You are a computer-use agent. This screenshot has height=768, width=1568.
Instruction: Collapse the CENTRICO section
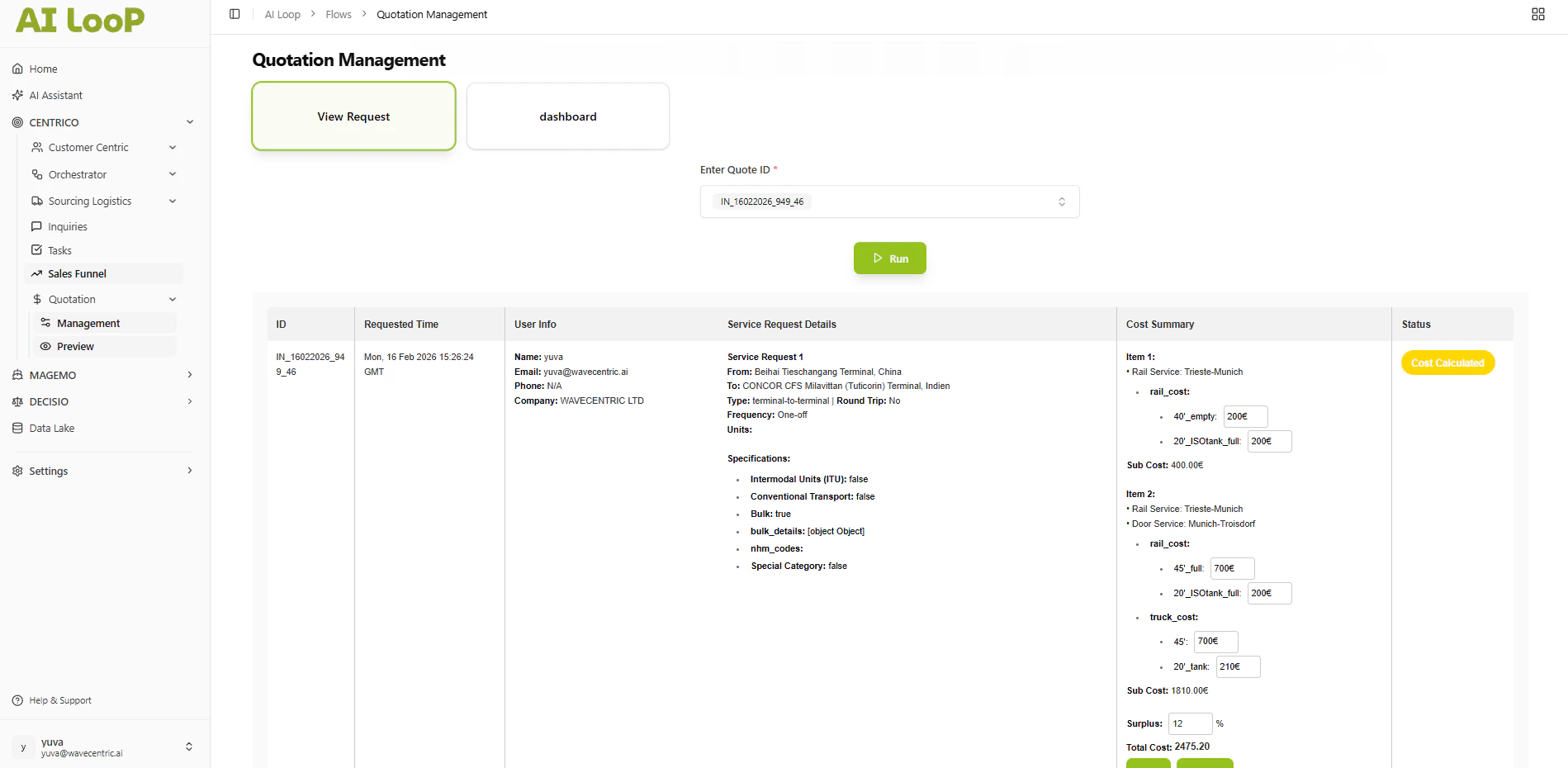190,121
